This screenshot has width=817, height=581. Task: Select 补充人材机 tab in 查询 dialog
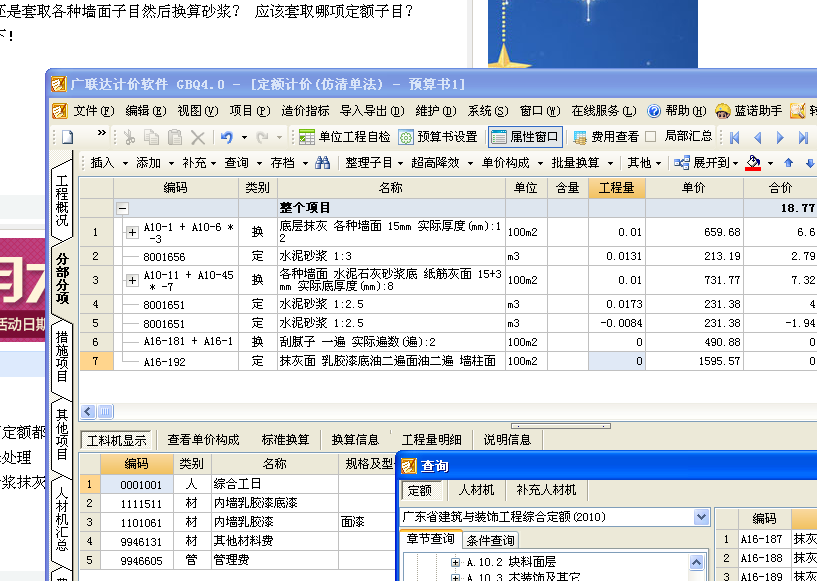pyautogui.click(x=546, y=490)
